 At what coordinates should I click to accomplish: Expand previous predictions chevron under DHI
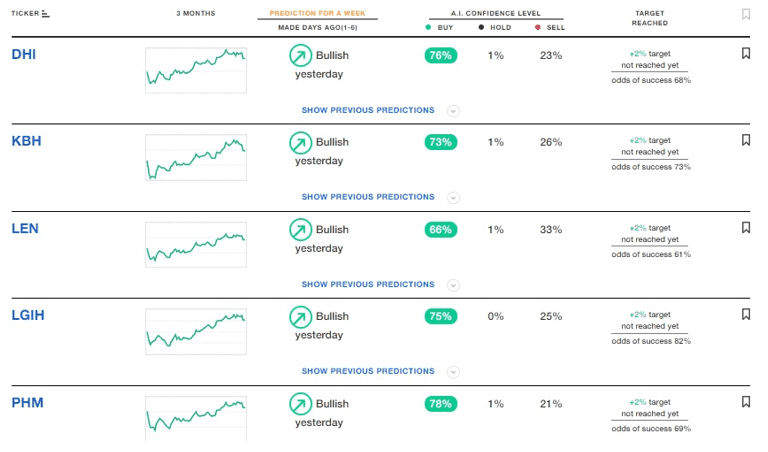tap(453, 111)
